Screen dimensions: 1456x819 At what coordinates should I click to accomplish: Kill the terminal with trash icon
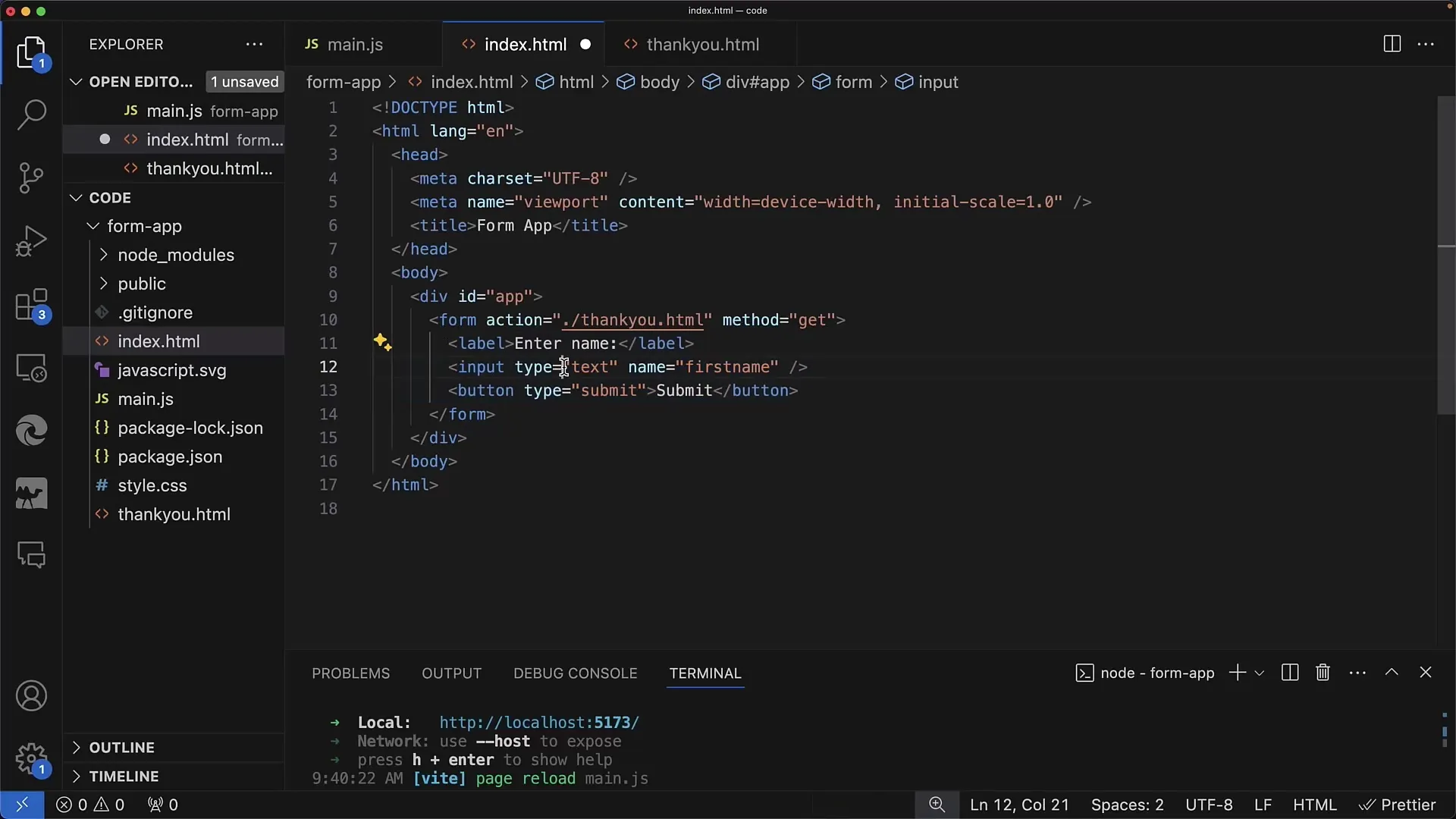[1323, 673]
